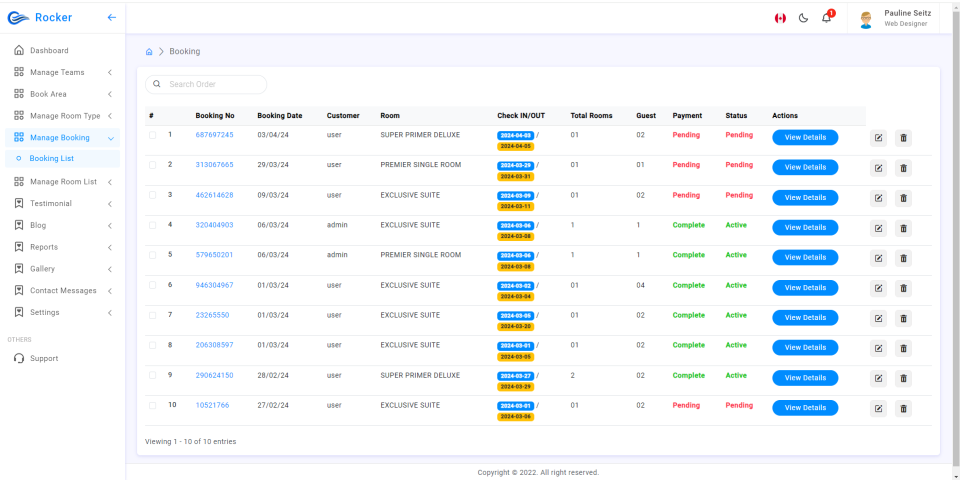The image size is (960, 480).
Task: Expand the Manage Teams menu
Action: pyautogui.click(x=62, y=72)
